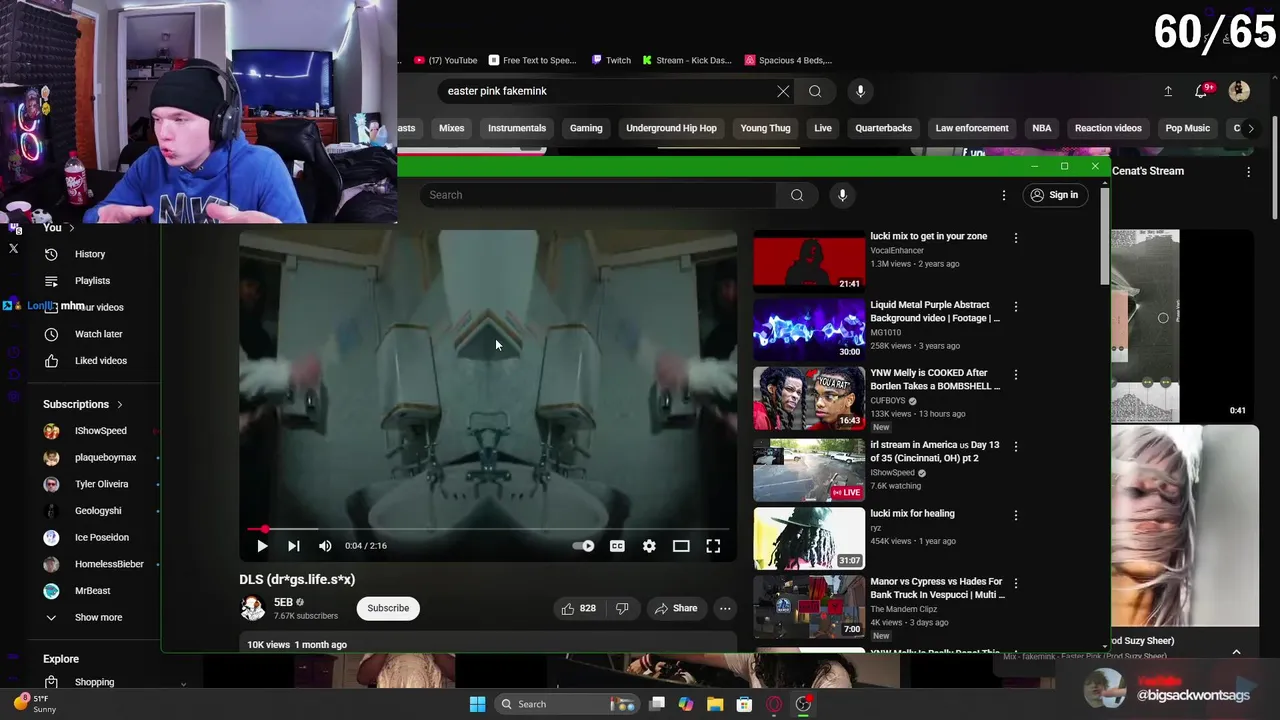The image size is (1280, 720).
Task: Voice search microphone in front window
Action: [842, 195]
